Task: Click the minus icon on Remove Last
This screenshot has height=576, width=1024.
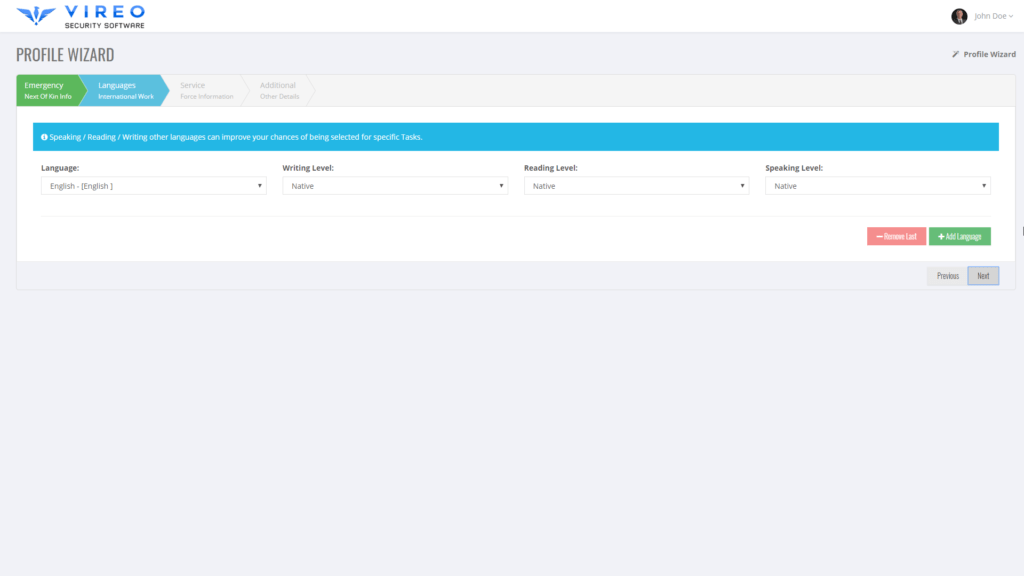Action: tap(879, 235)
